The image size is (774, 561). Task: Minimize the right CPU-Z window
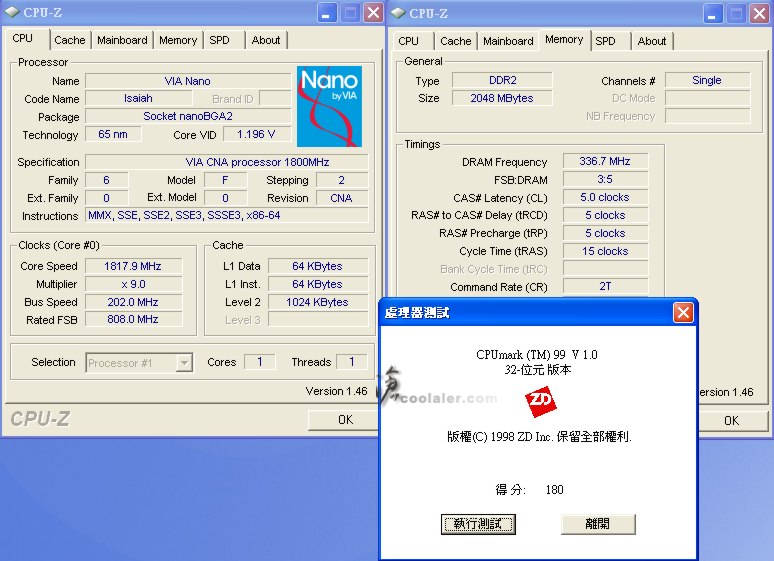(712, 14)
